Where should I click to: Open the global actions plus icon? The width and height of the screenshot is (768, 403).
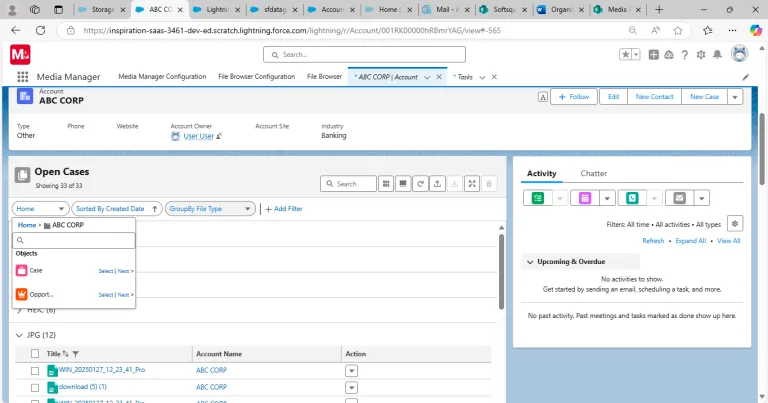coord(653,54)
